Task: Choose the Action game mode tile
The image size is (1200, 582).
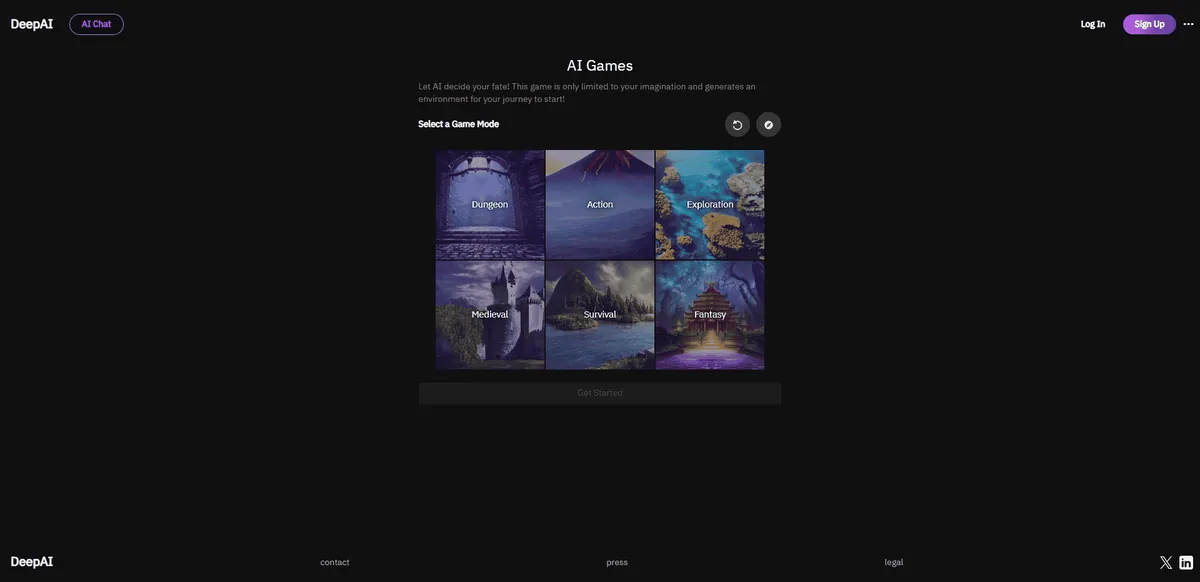Action: point(600,205)
